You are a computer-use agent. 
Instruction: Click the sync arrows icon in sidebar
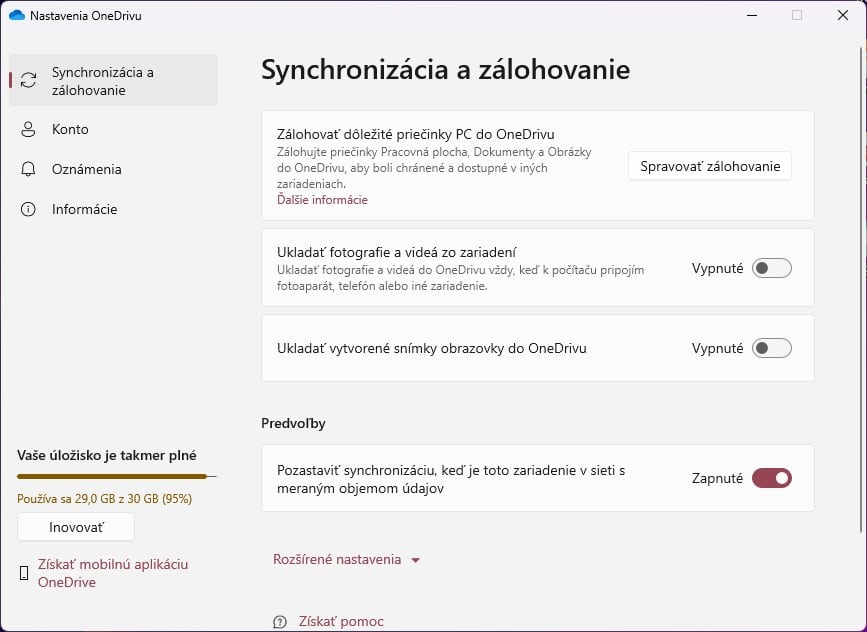tap(28, 80)
